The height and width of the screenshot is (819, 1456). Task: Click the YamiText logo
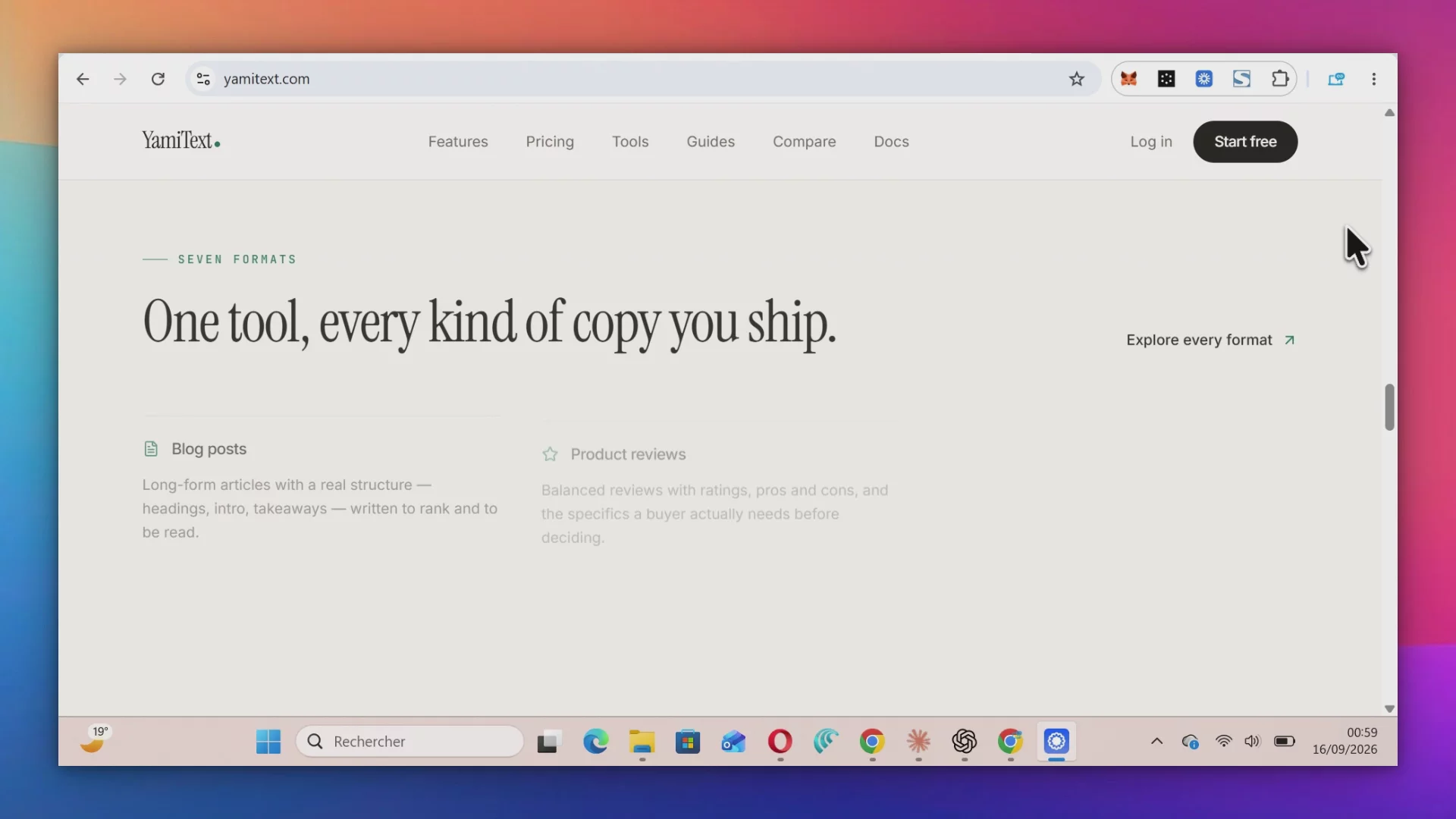coord(181,141)
